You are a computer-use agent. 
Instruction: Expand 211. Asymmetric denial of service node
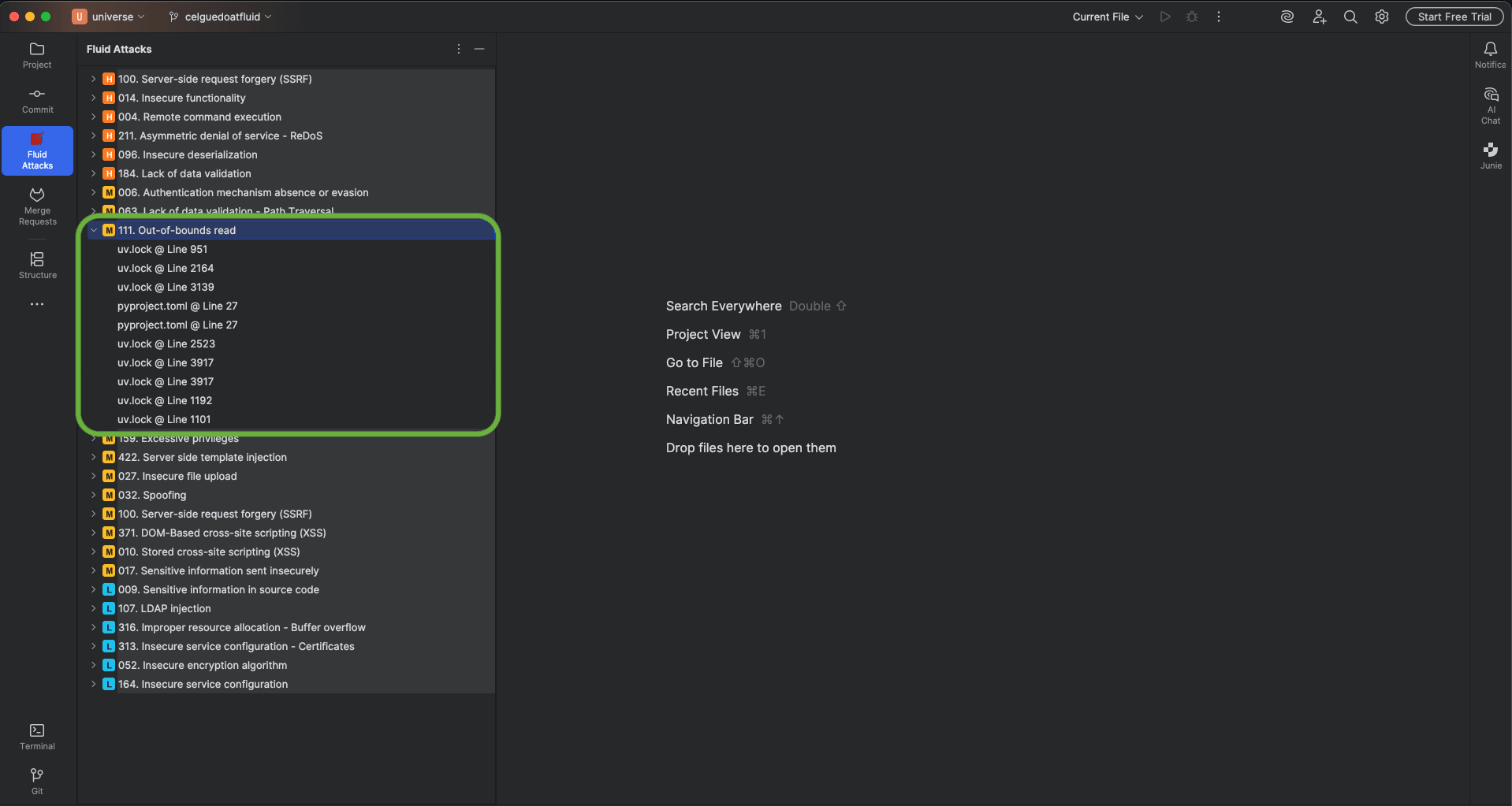[x=93, y=136]
